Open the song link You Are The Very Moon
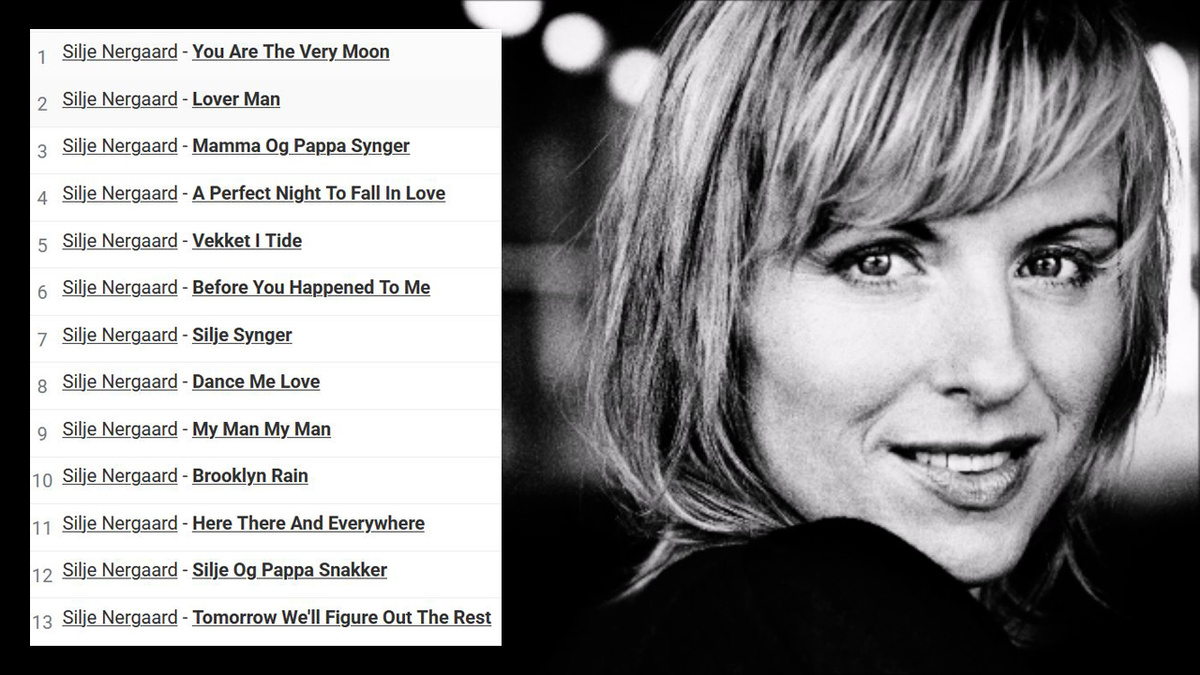Image resolution: width=1200 pixels, height=675 pixels. pyautogui.click(x=291, y=52)
